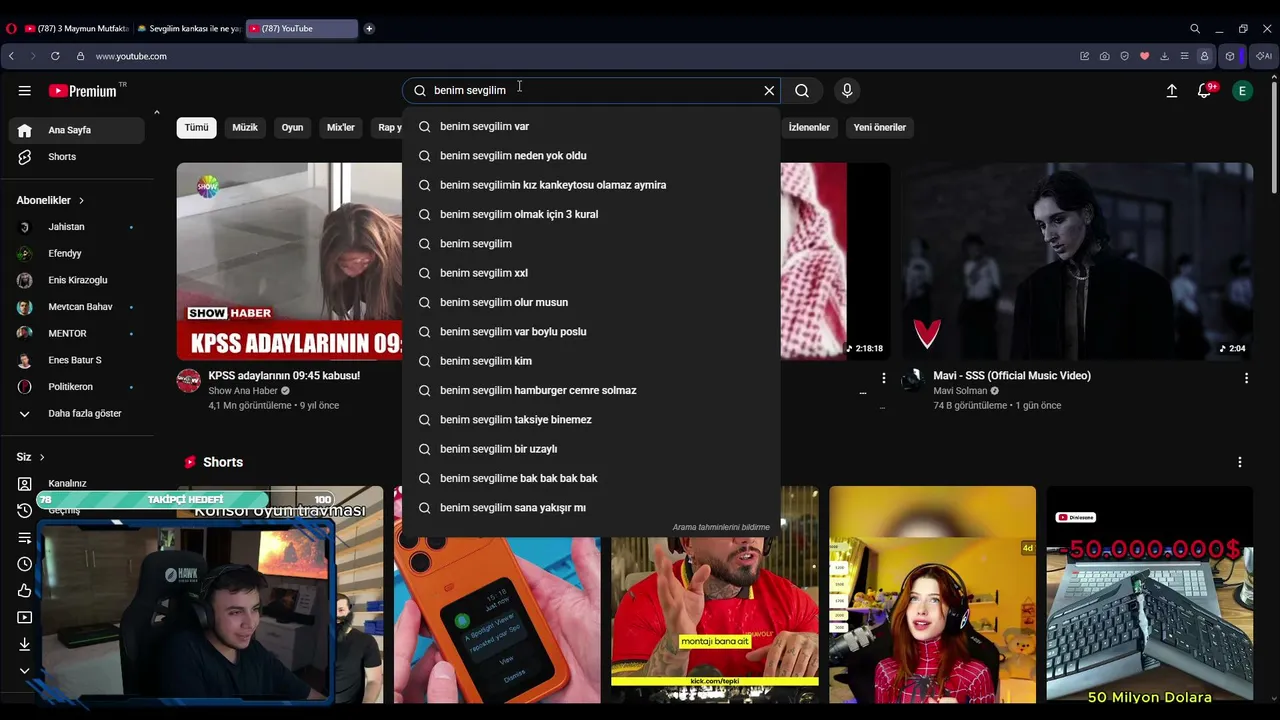Choose suggestion 'benim sevgilim hamburger cemre solmaz'

[x=591, y=391]
